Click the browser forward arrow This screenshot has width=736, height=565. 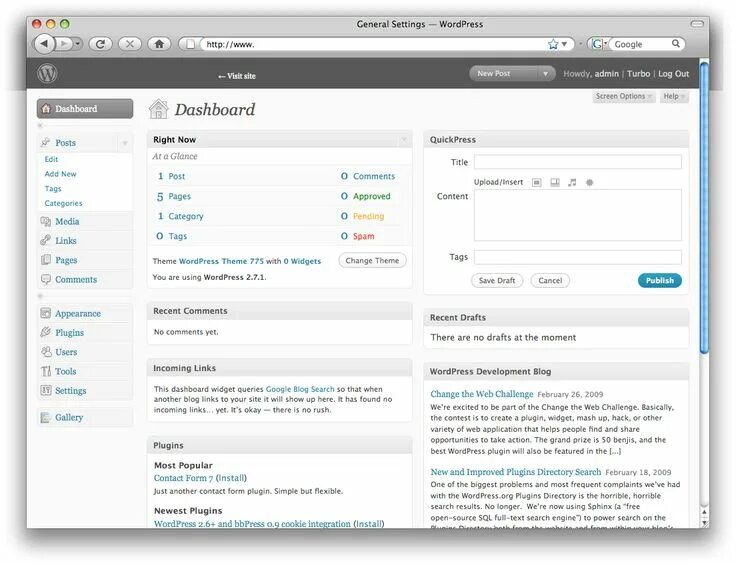point(64,44)
